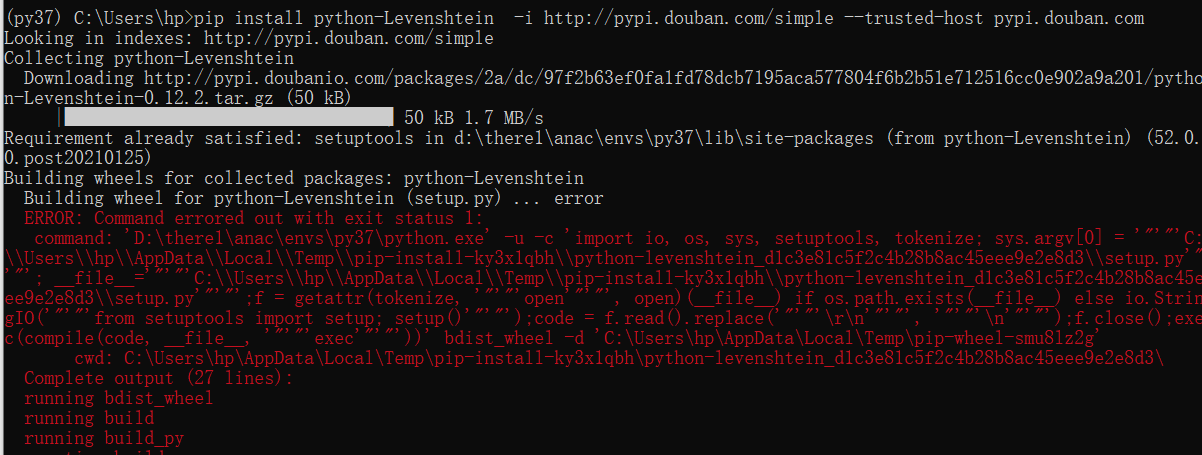Click the 'Collecting python-Levenshtein' line
The height and width of the screenshot is (455, 1202).
click(149, 59)
